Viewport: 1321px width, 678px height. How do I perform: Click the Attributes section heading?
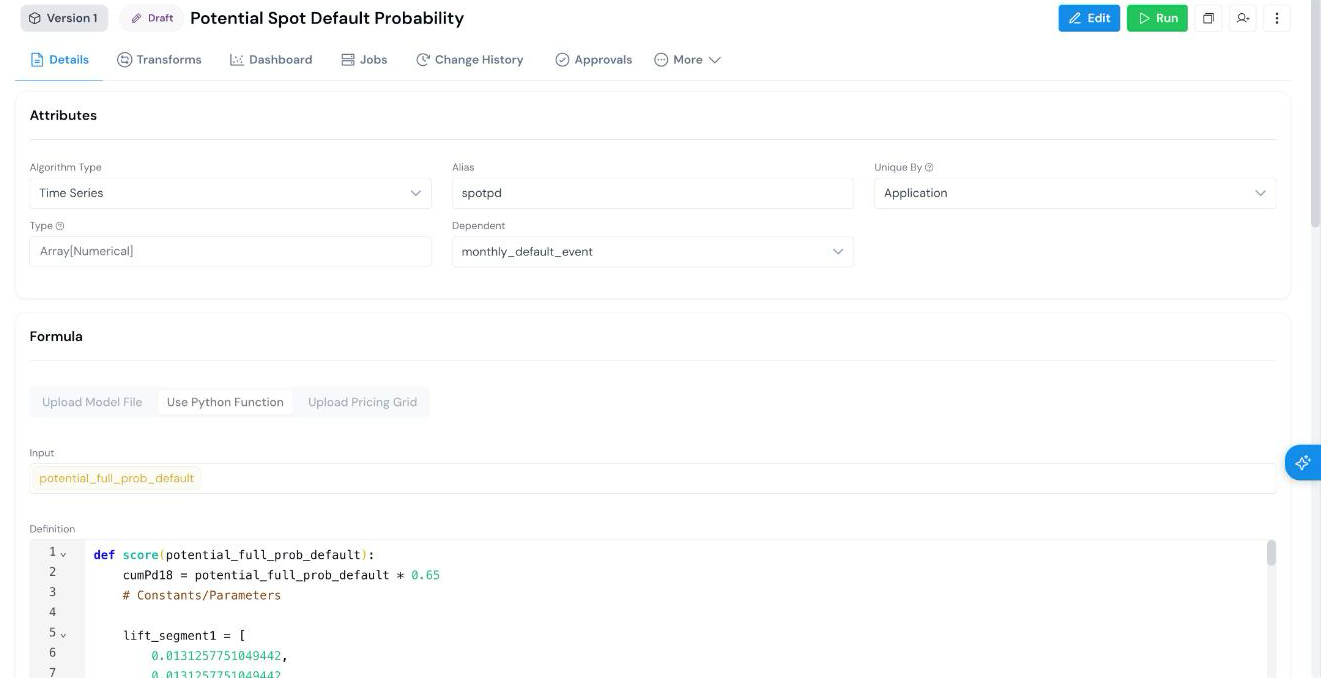click(63, 116)
